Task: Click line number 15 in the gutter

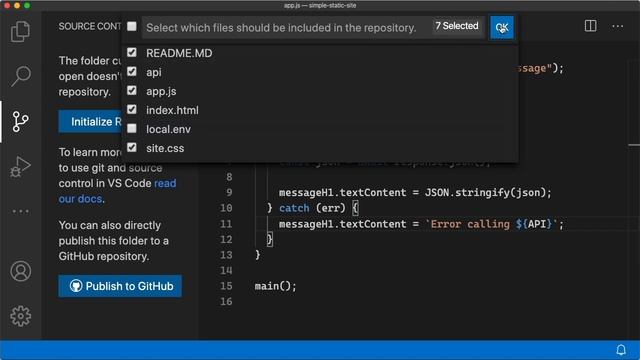Action: [x=226, y=286]
